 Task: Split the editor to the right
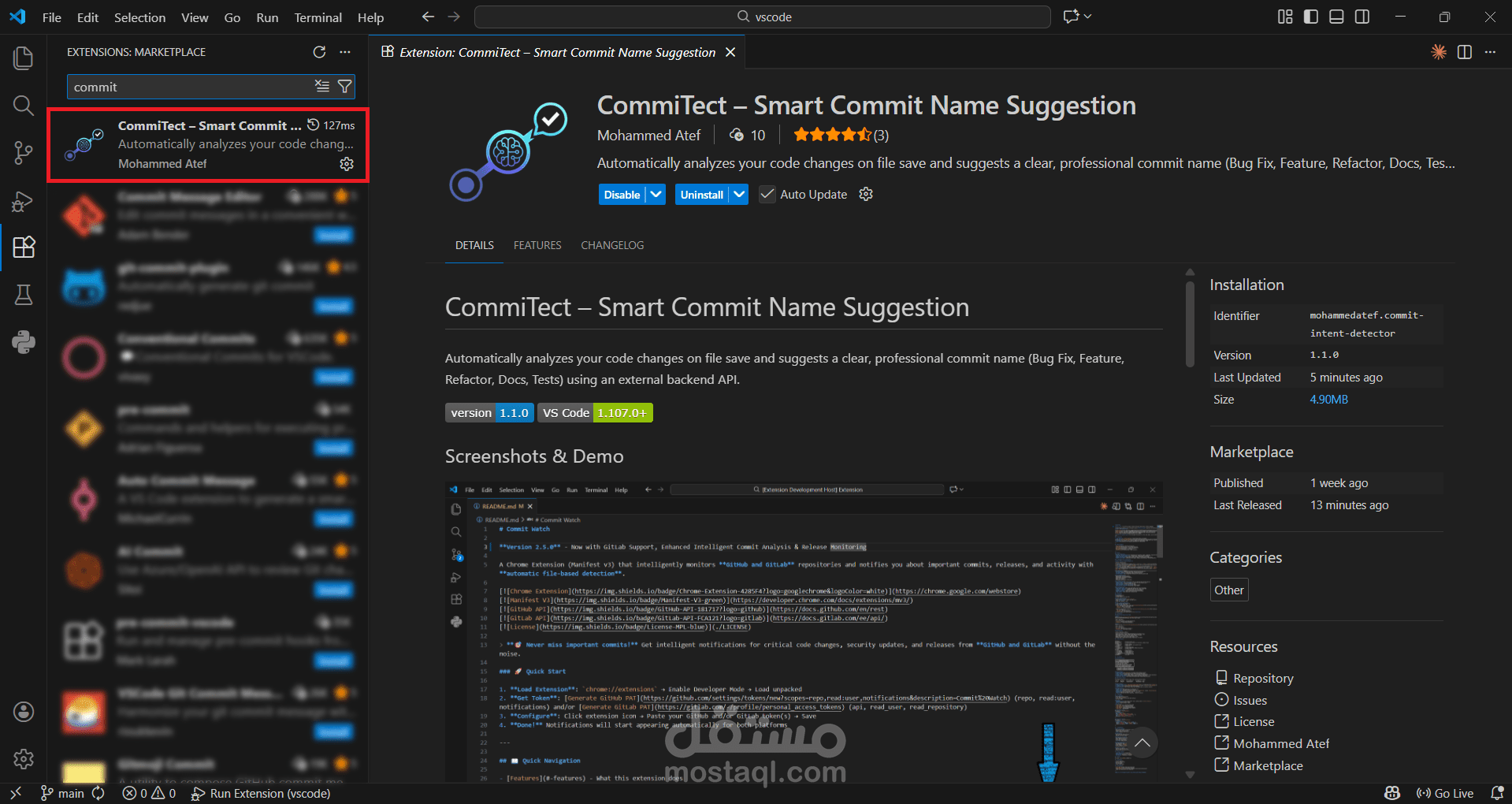coord(1465,52)
